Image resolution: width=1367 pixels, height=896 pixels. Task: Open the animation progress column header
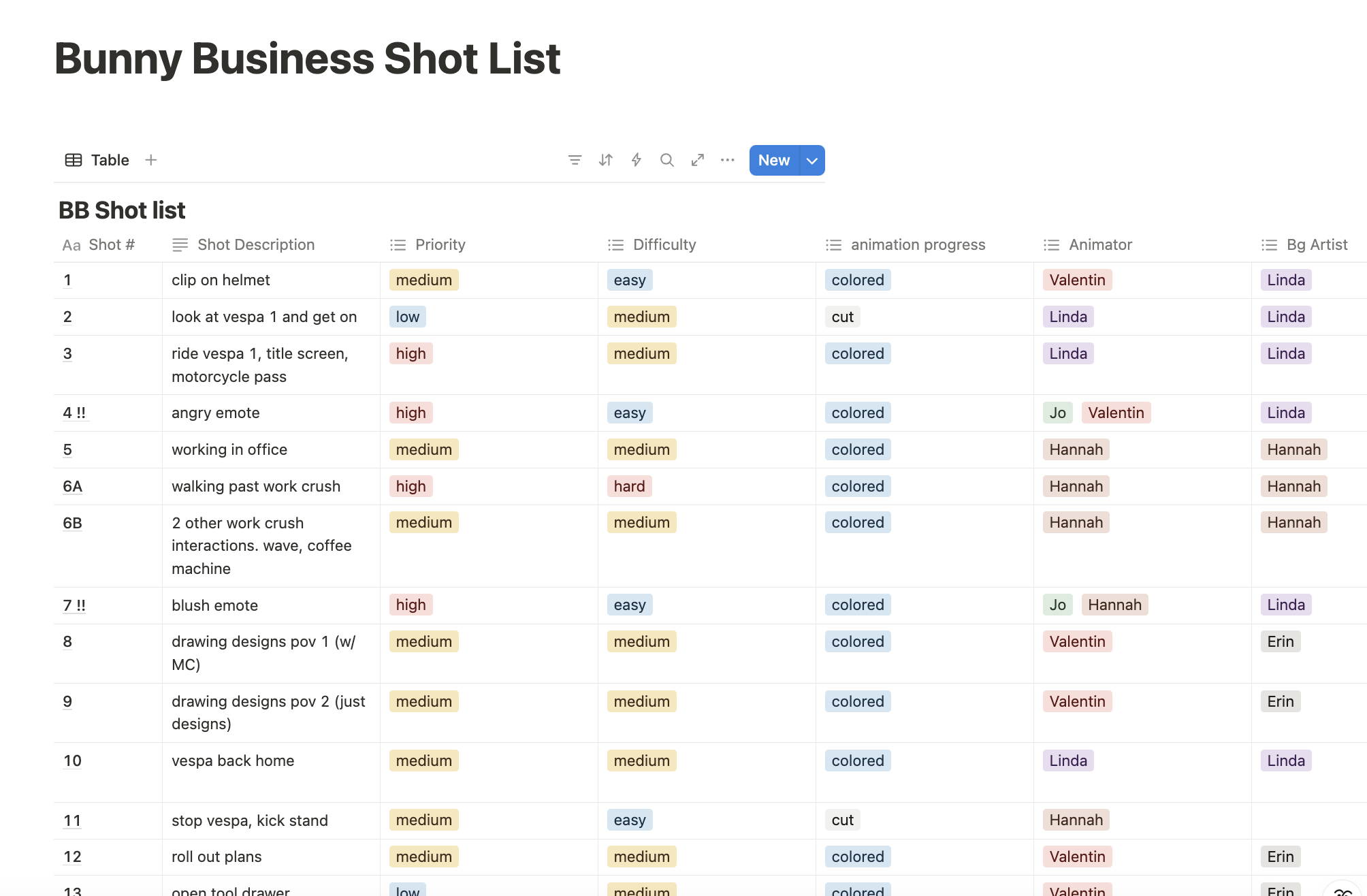(x=924, y=244)
